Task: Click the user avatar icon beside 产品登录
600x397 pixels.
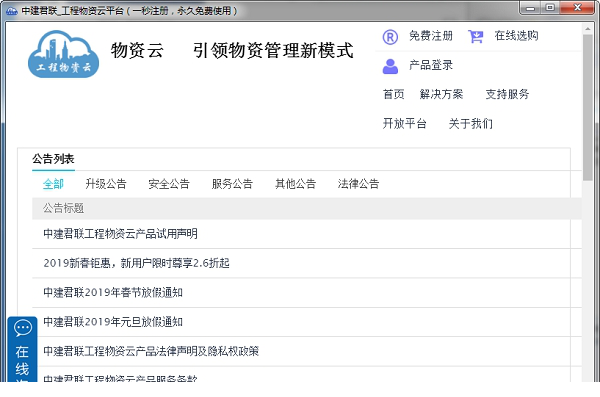Action: tap(390, 66)
